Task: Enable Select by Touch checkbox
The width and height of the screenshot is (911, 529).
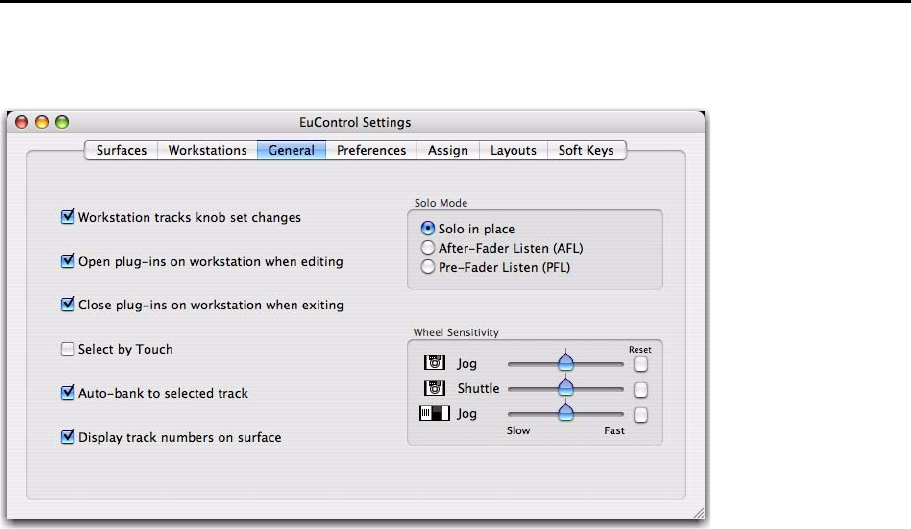Action: [67, 349]
